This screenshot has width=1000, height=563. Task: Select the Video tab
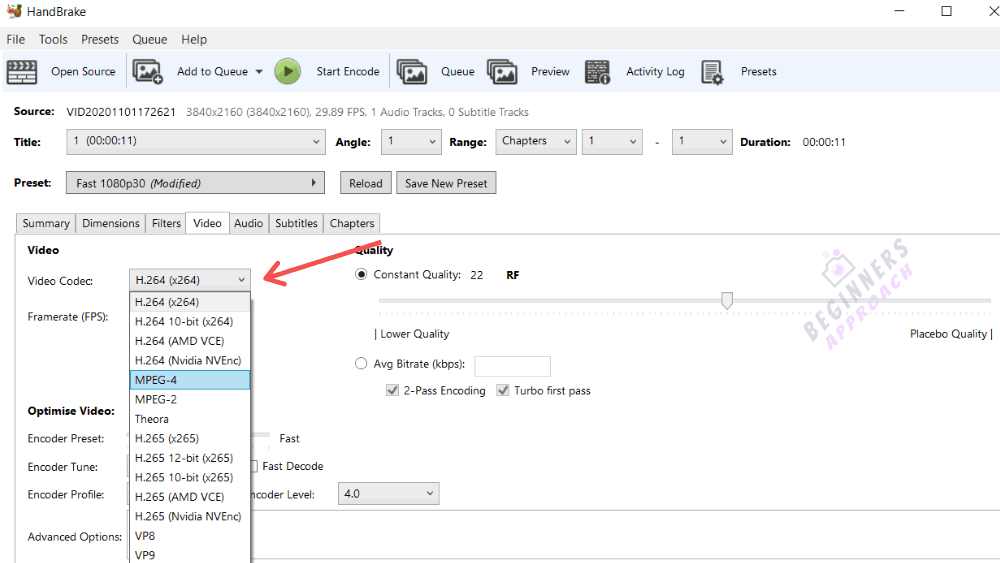207,223
